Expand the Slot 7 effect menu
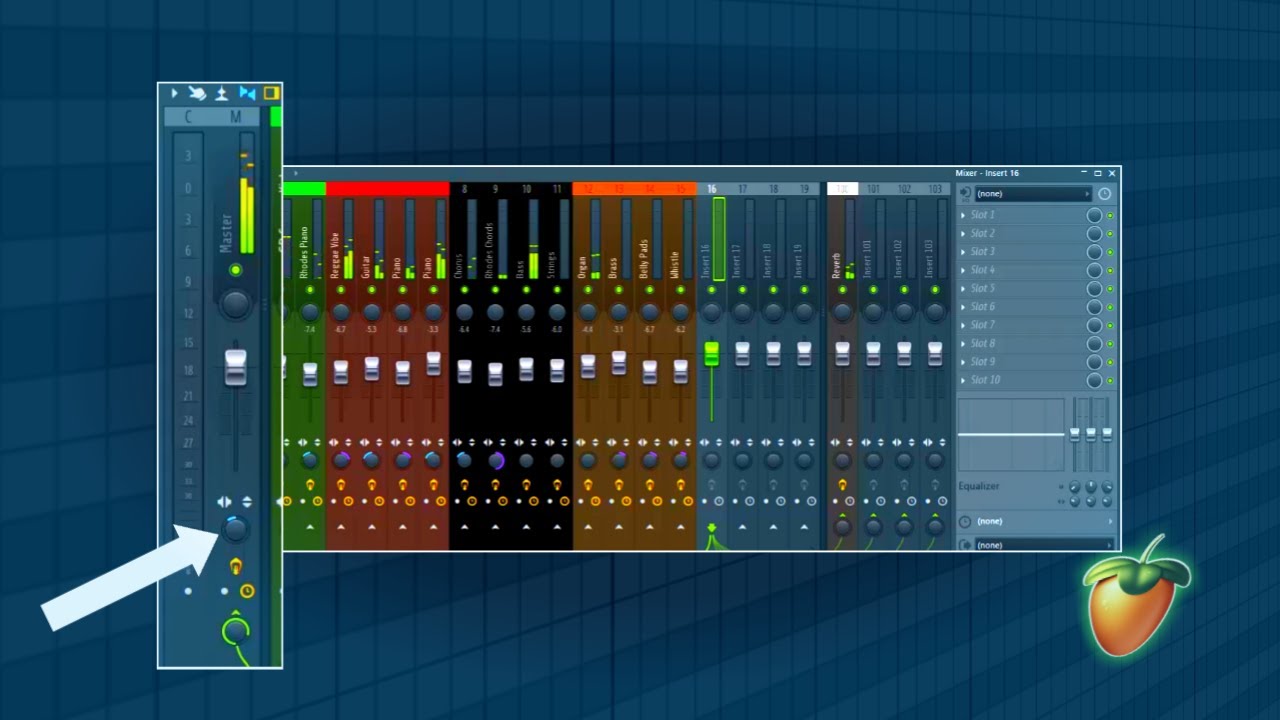The width and height of the screenshot is (1280, 720). pos(963,325)
